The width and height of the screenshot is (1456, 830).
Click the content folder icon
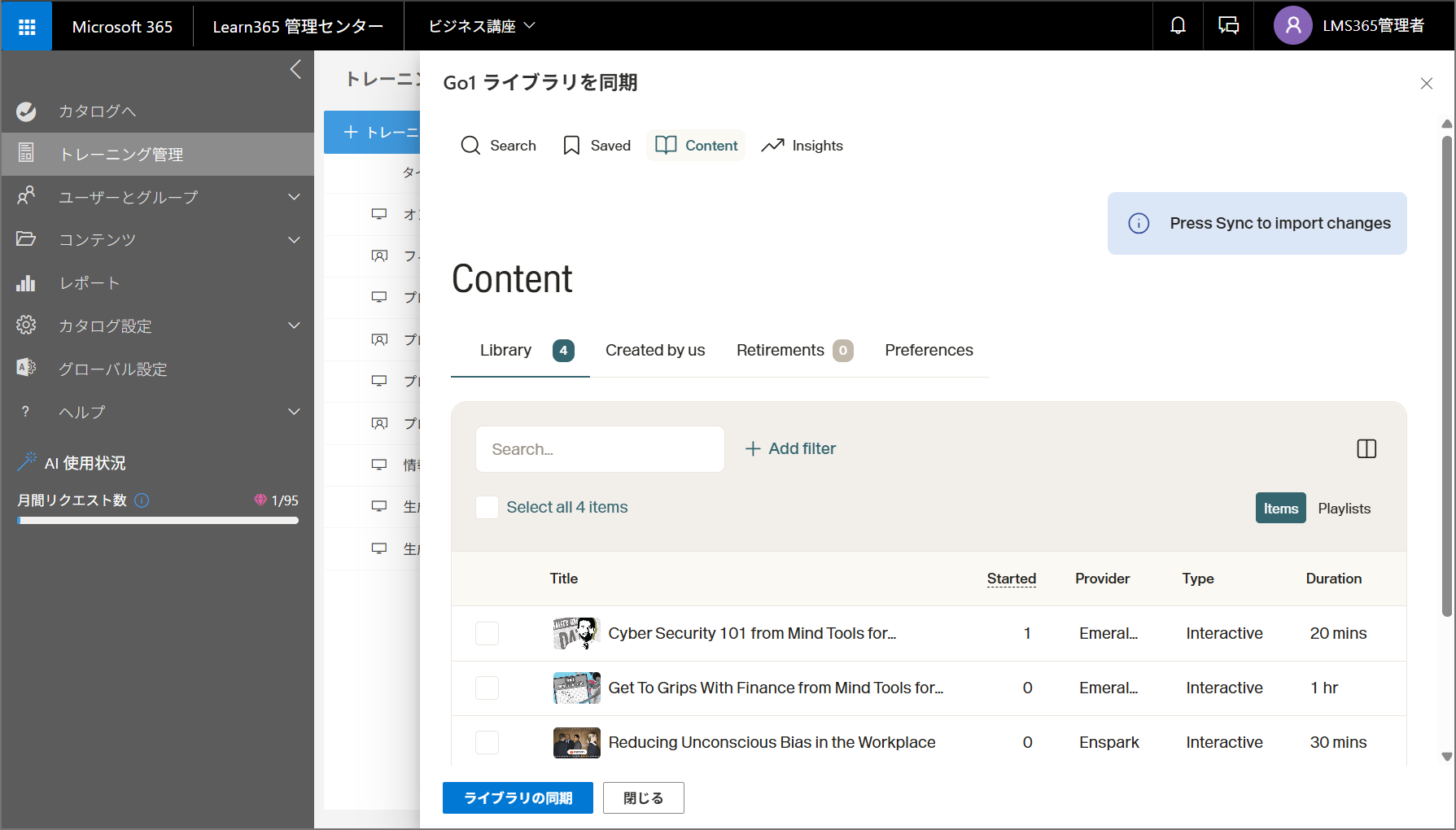[x=26, y=239]
